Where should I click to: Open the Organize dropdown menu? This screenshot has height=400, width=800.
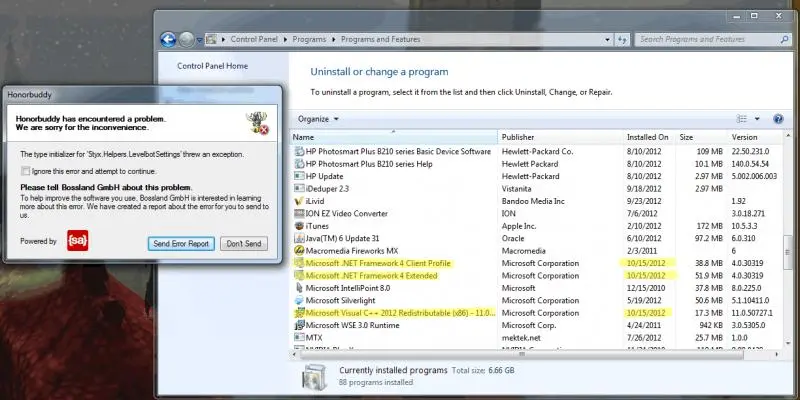318,119
